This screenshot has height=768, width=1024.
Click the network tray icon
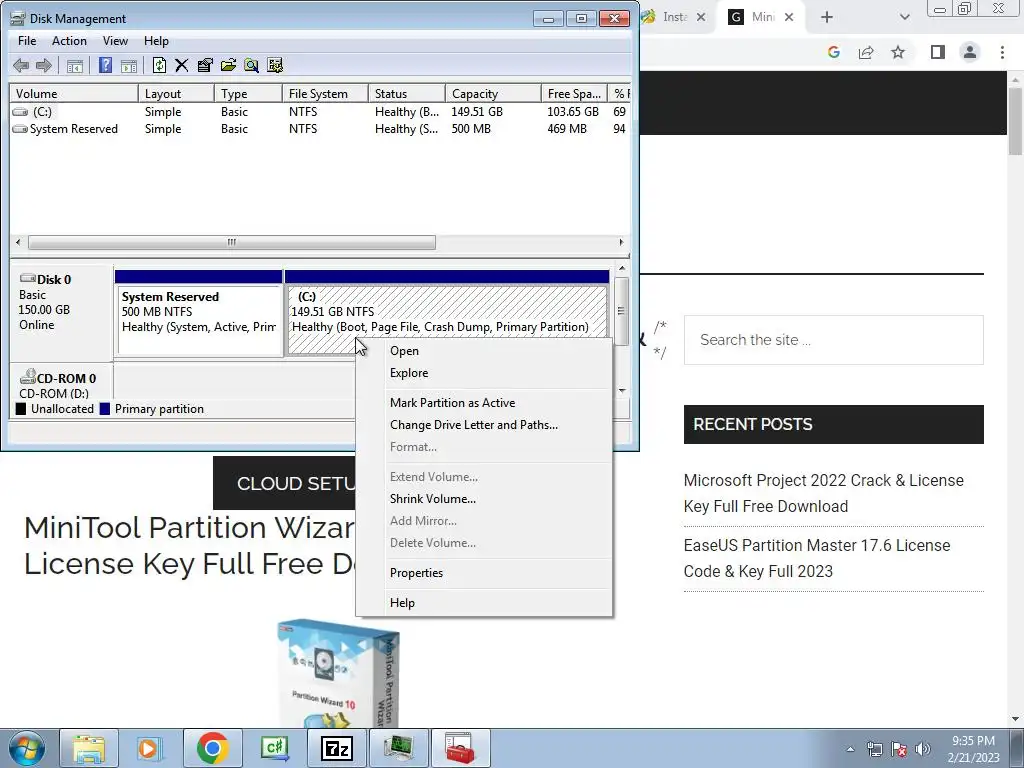[x=874, y=749]
